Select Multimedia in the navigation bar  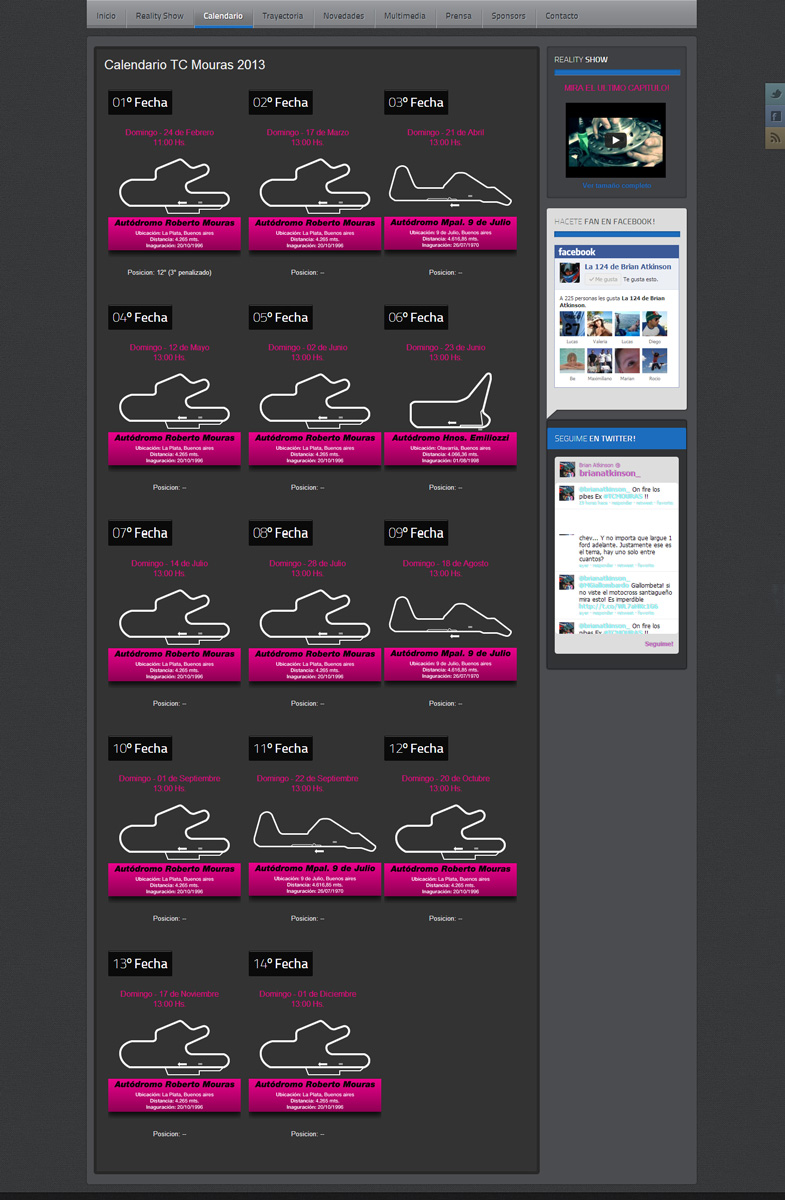(404, 16)
